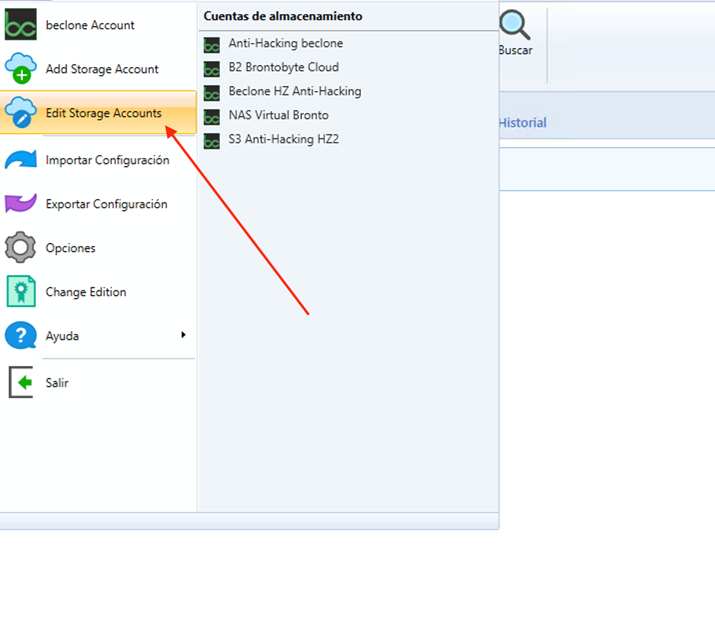Click the beclone Account logo icon
Viewport: 715px width, 628px height.
click(21, 25)
